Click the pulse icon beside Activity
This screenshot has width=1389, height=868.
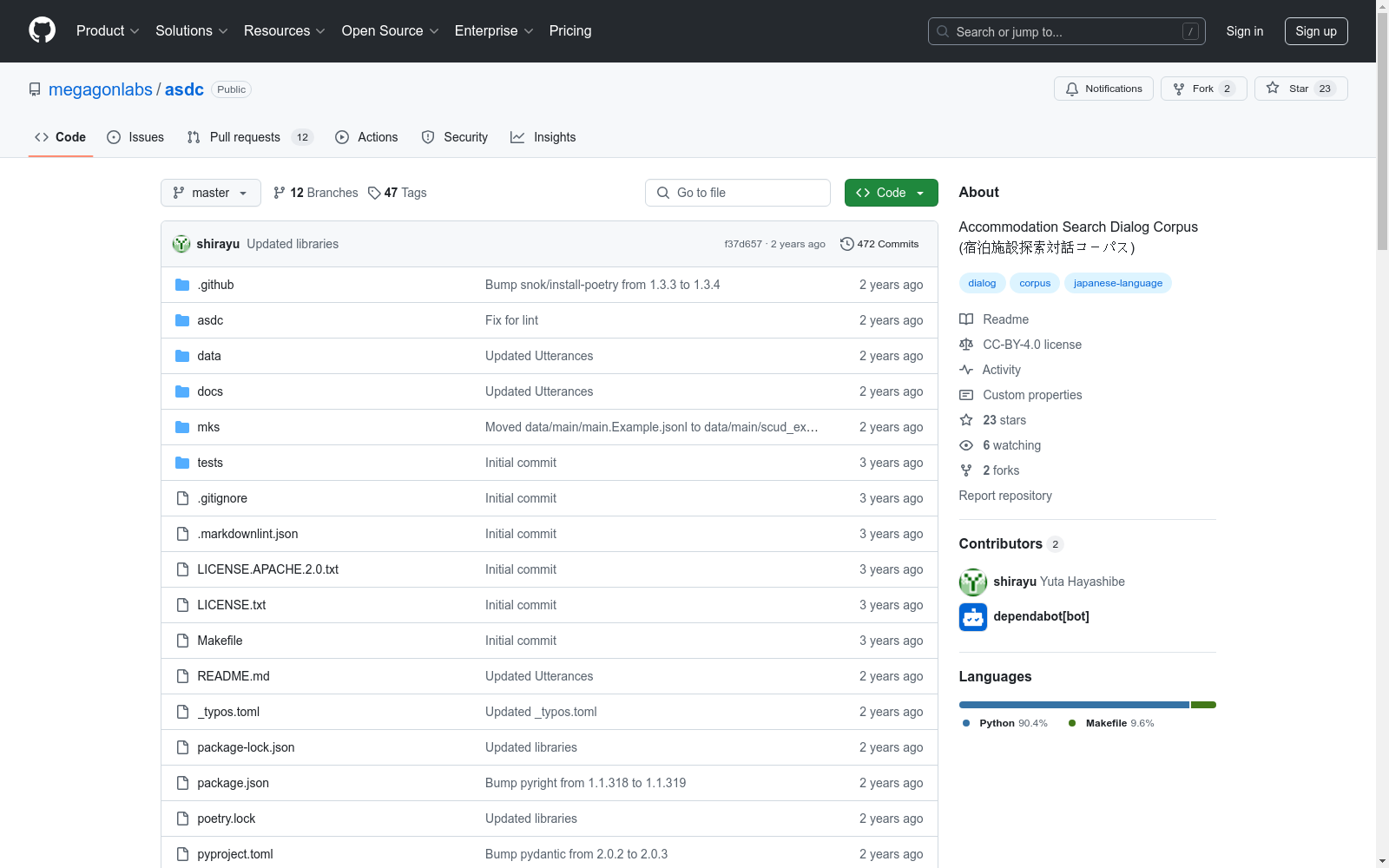[x=966, y=370]
